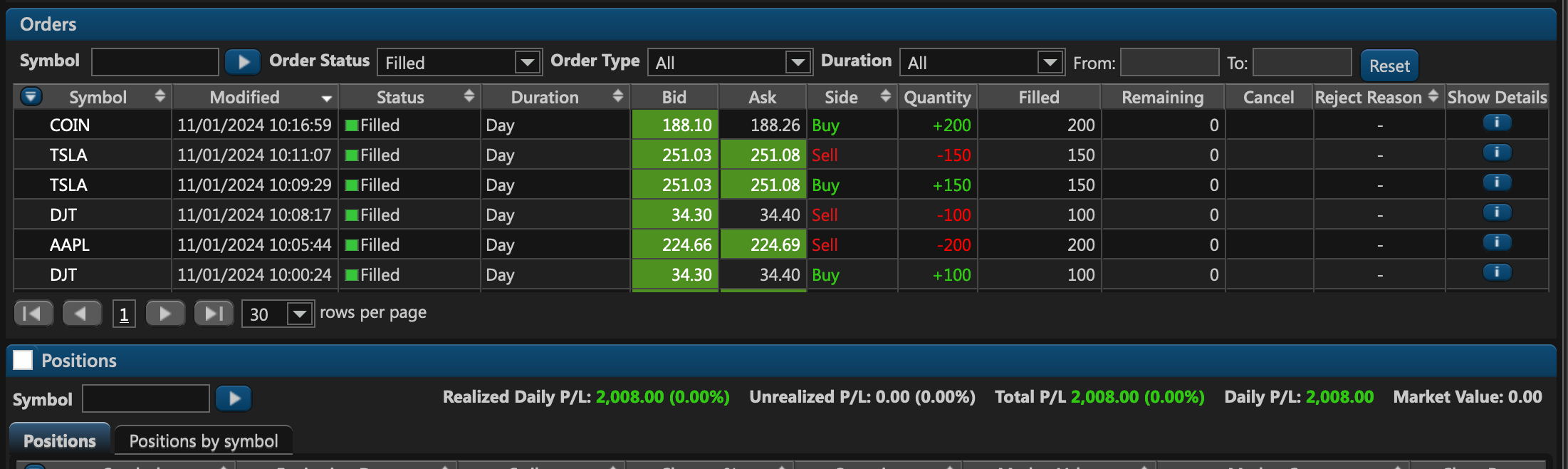
Task: Show details for COIN order
Action: coord(1497,123)
